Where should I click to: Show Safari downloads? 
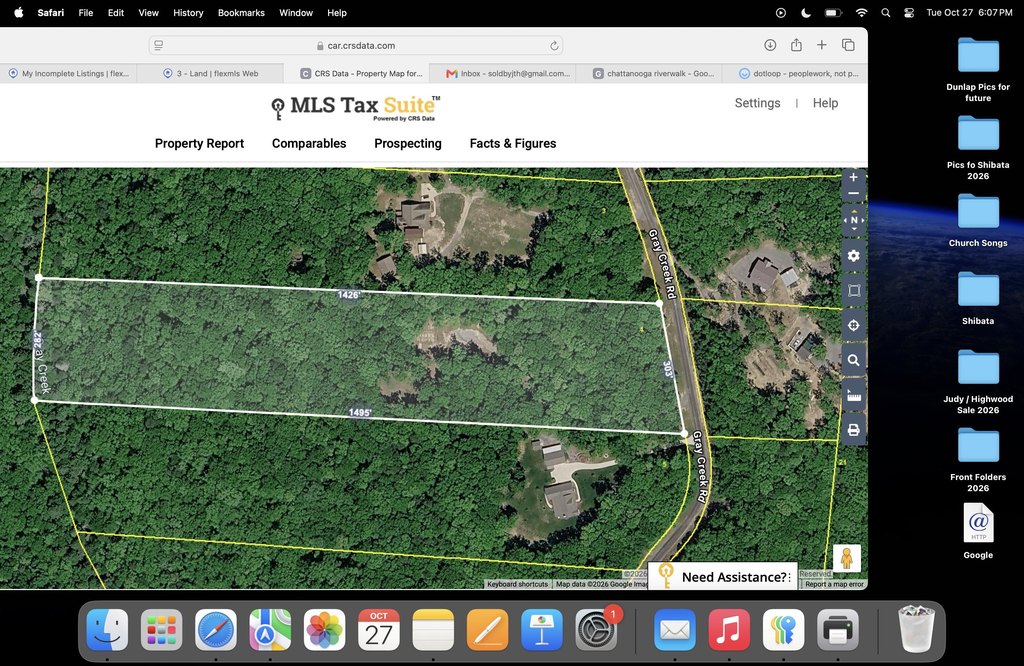[x=770, y=45]
